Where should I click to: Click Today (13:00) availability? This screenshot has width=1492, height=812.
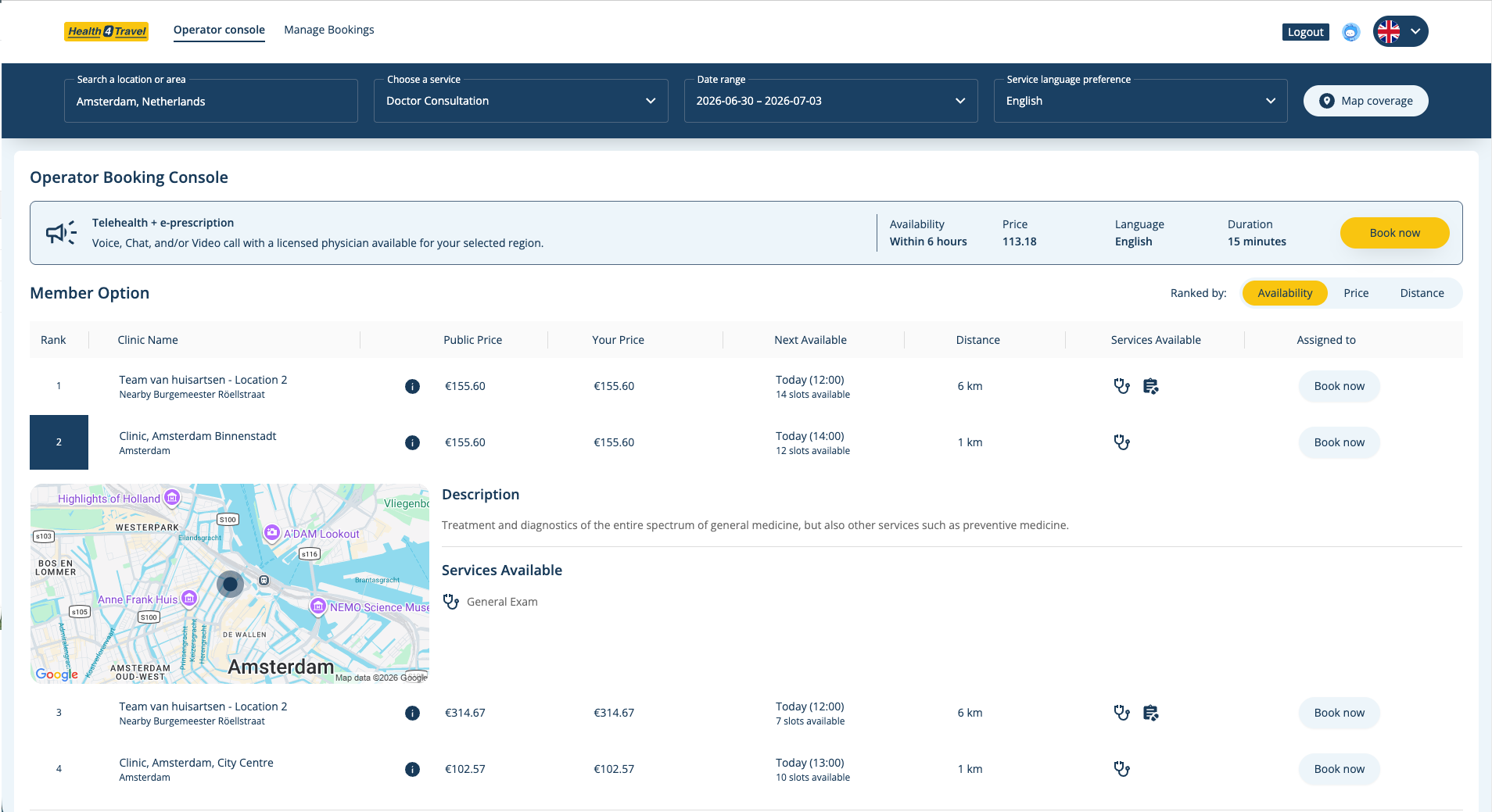click(x=810, y=763)
